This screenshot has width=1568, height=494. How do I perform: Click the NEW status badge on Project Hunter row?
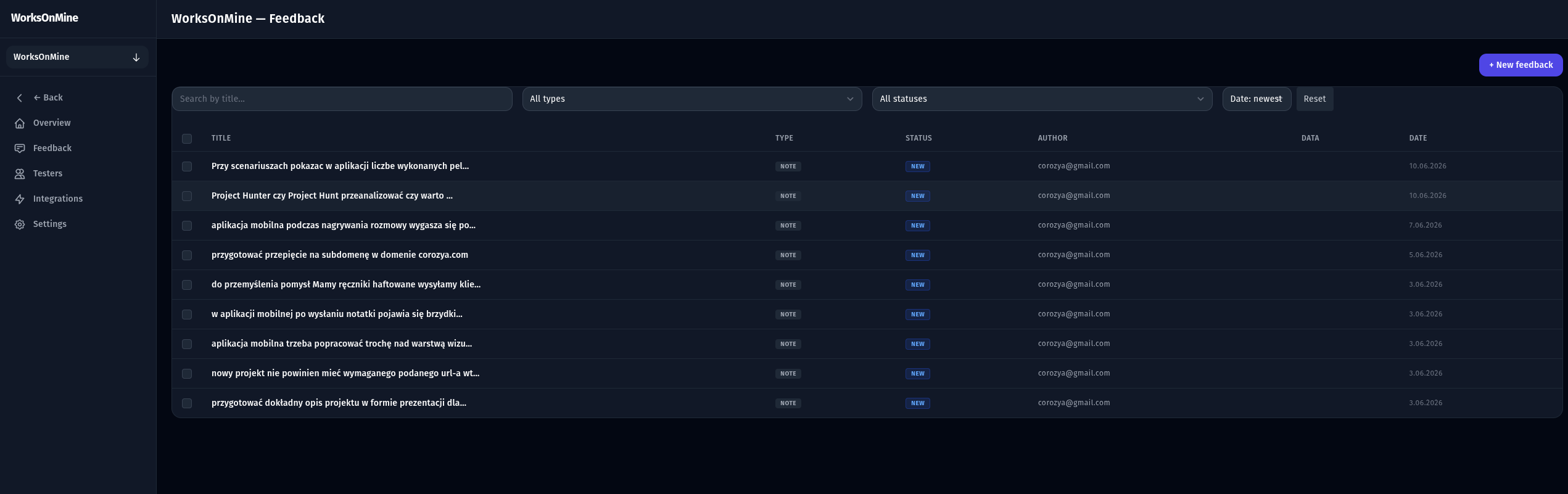[x=917, y=196]
